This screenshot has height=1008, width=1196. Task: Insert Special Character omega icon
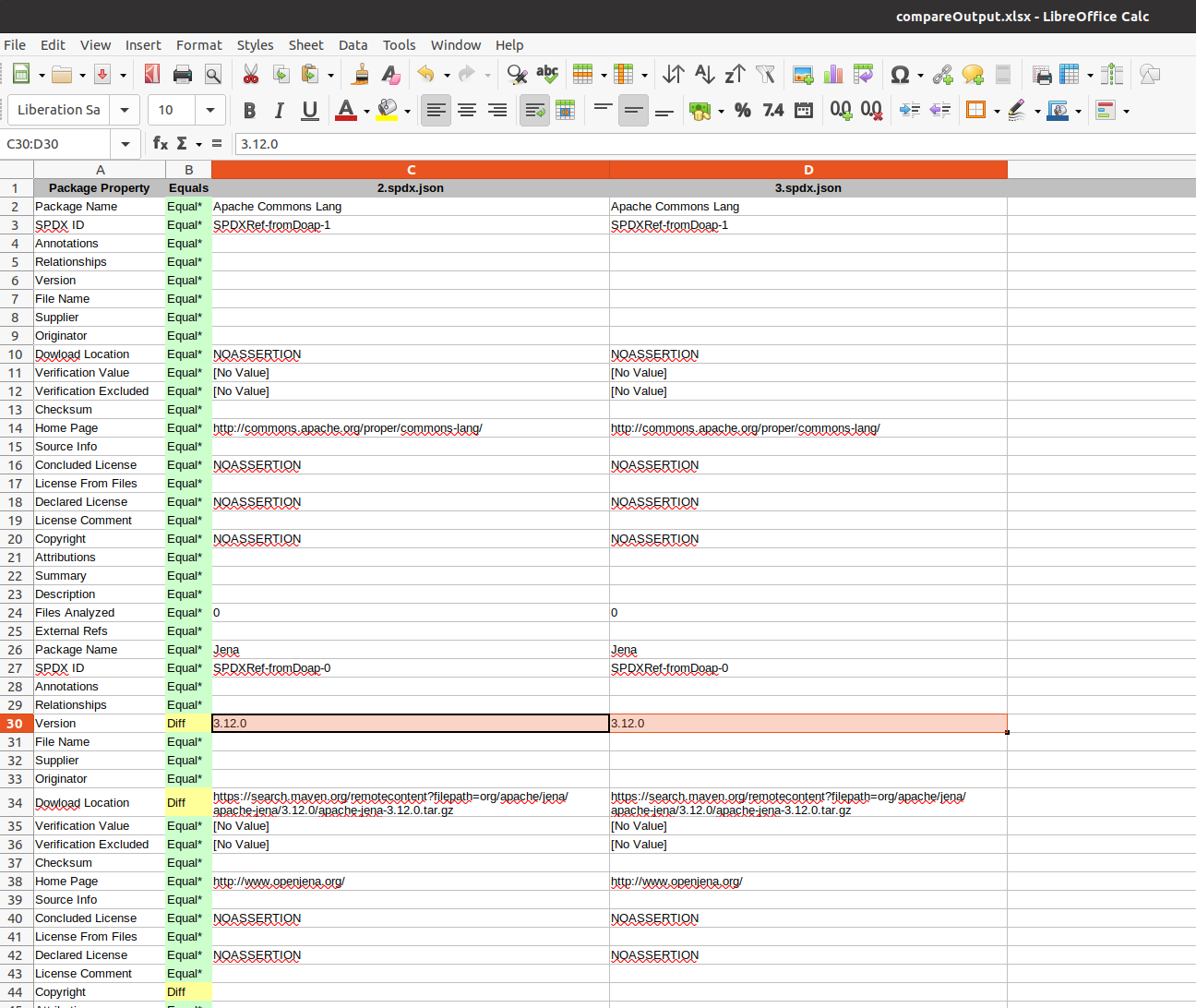[x=900, y=75]
